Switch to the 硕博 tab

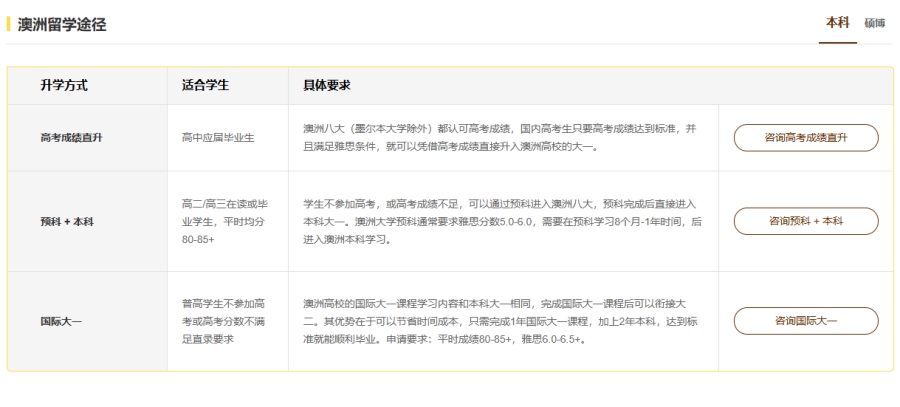click(x=875, y=23)
